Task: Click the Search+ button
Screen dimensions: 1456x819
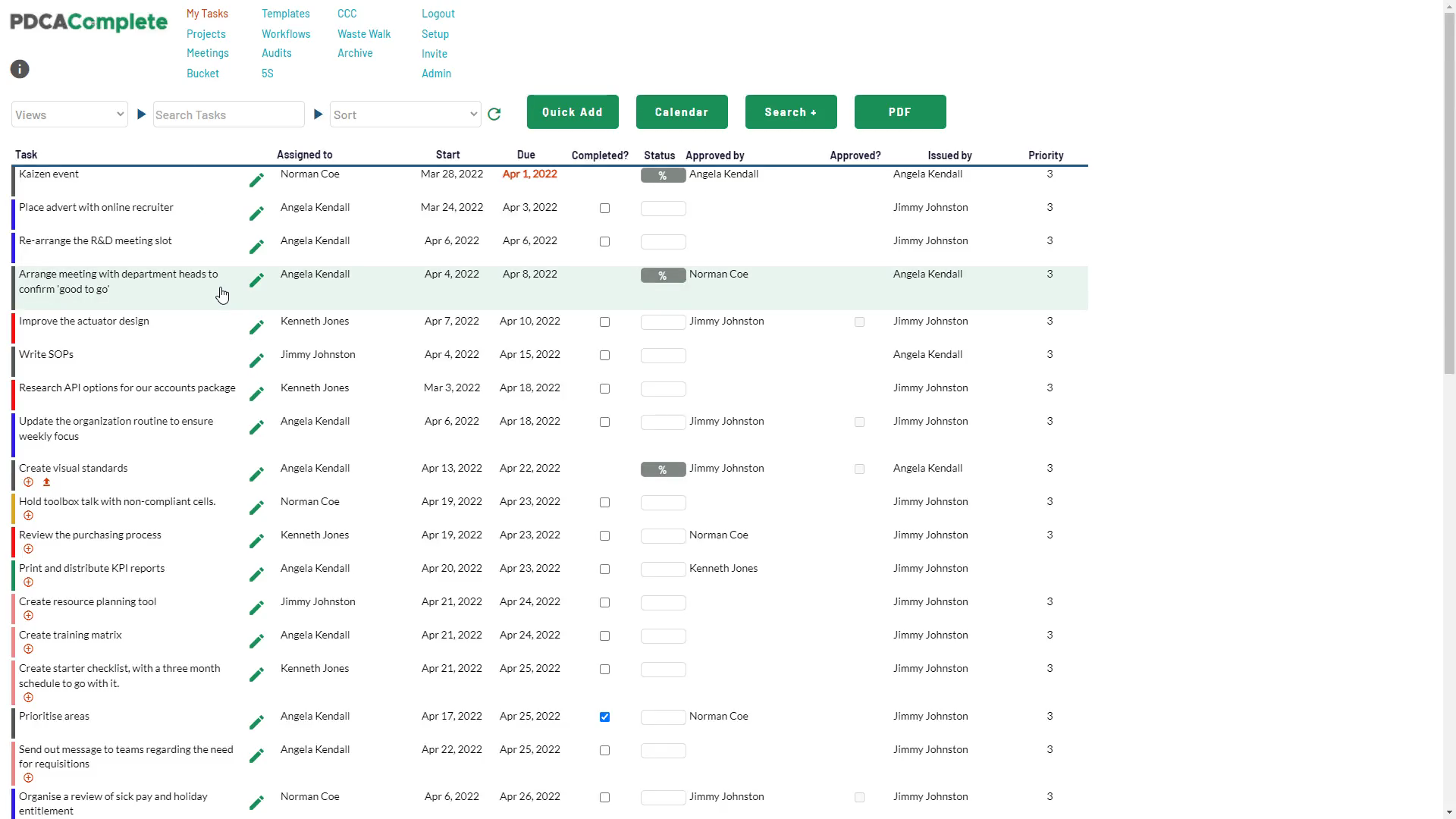Action: [791, 112]
